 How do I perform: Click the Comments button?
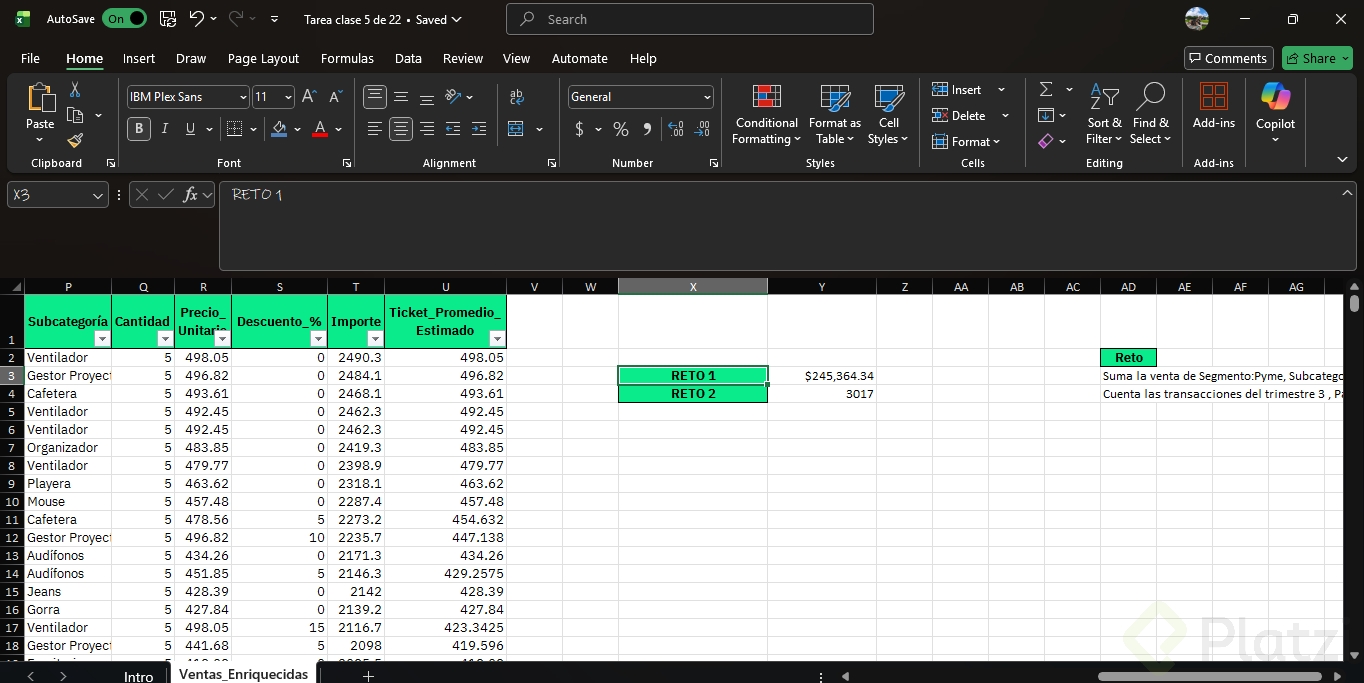1228,59
